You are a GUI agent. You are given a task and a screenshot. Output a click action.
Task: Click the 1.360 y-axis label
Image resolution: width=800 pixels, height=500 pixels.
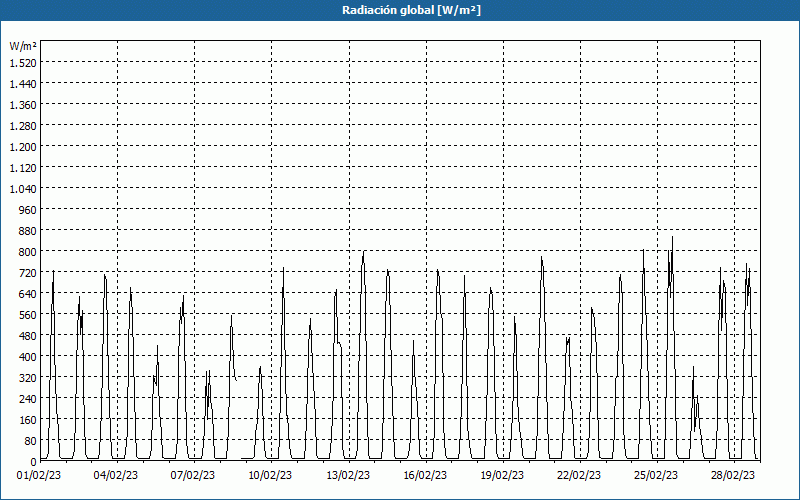[x=23, y=105]
